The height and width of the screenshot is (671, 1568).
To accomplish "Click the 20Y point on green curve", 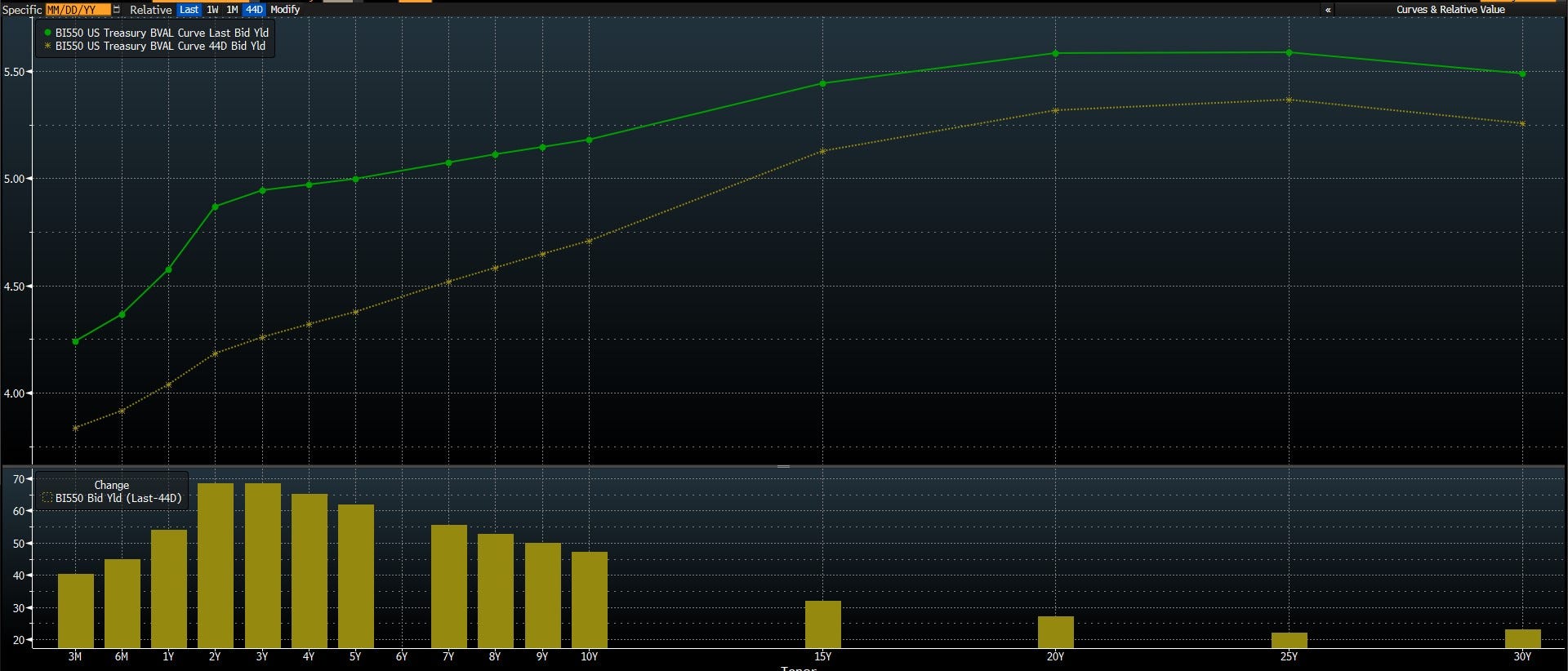I will coord(1055,54).
